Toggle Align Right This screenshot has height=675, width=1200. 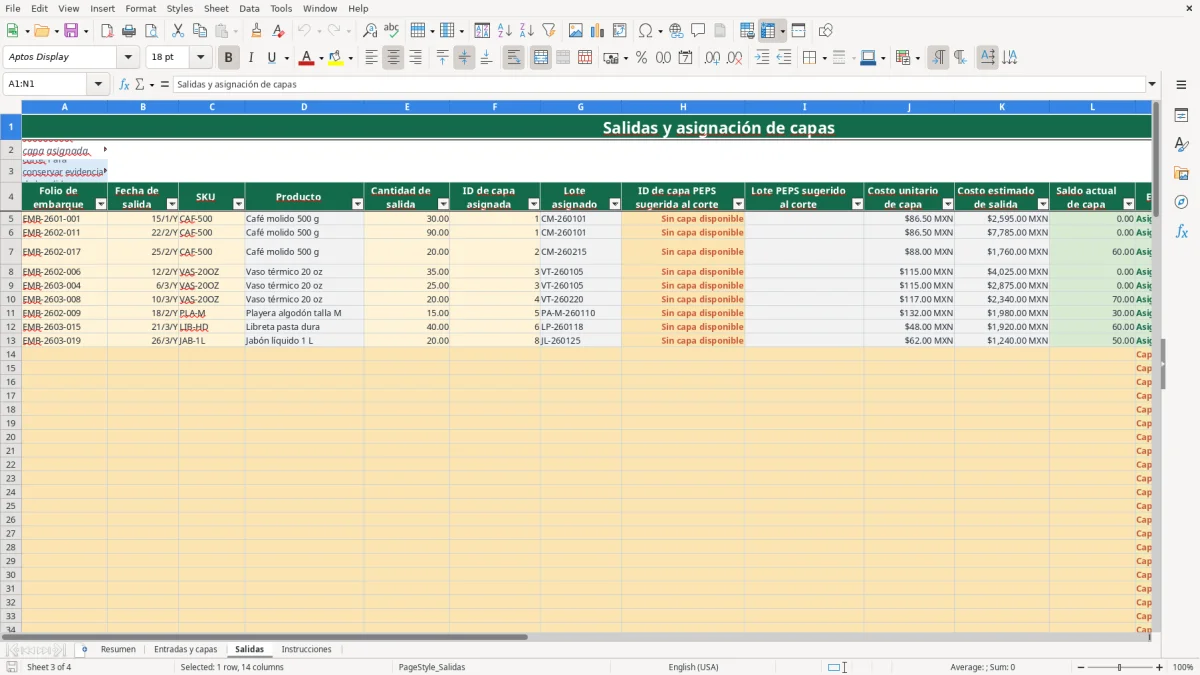pos(415,58)
